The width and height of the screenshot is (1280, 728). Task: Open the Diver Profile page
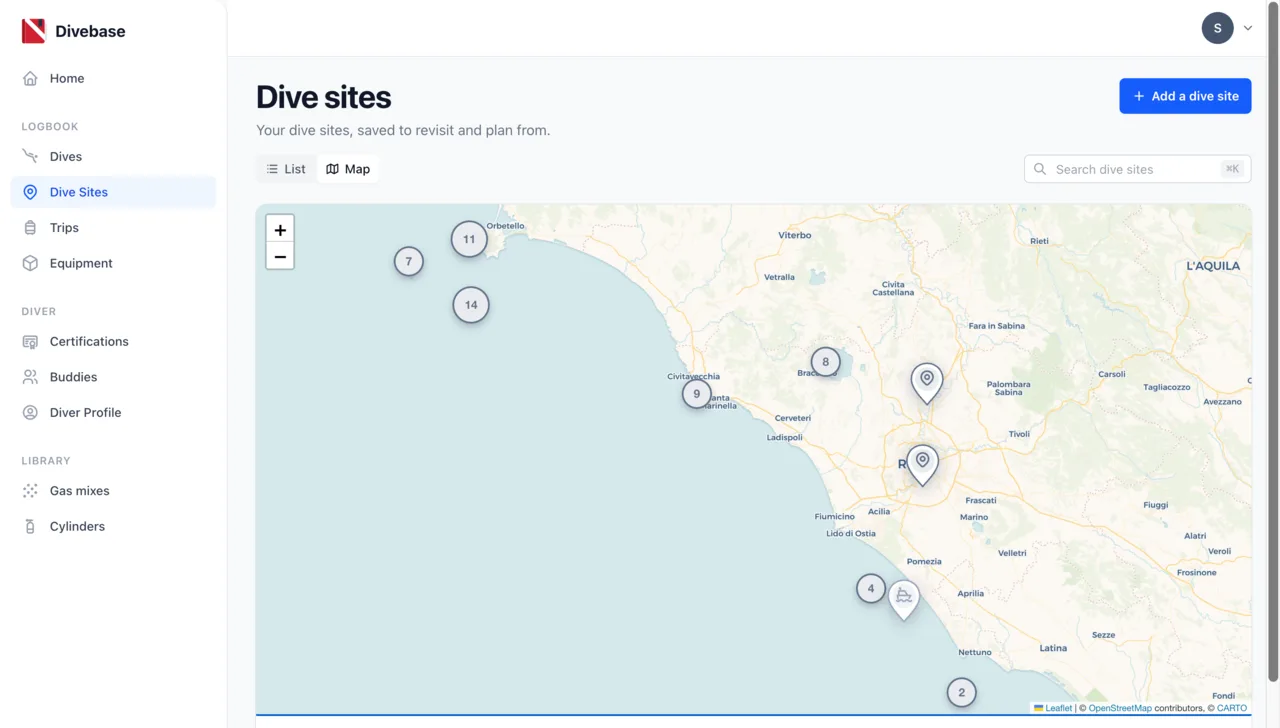click(113, 413)
